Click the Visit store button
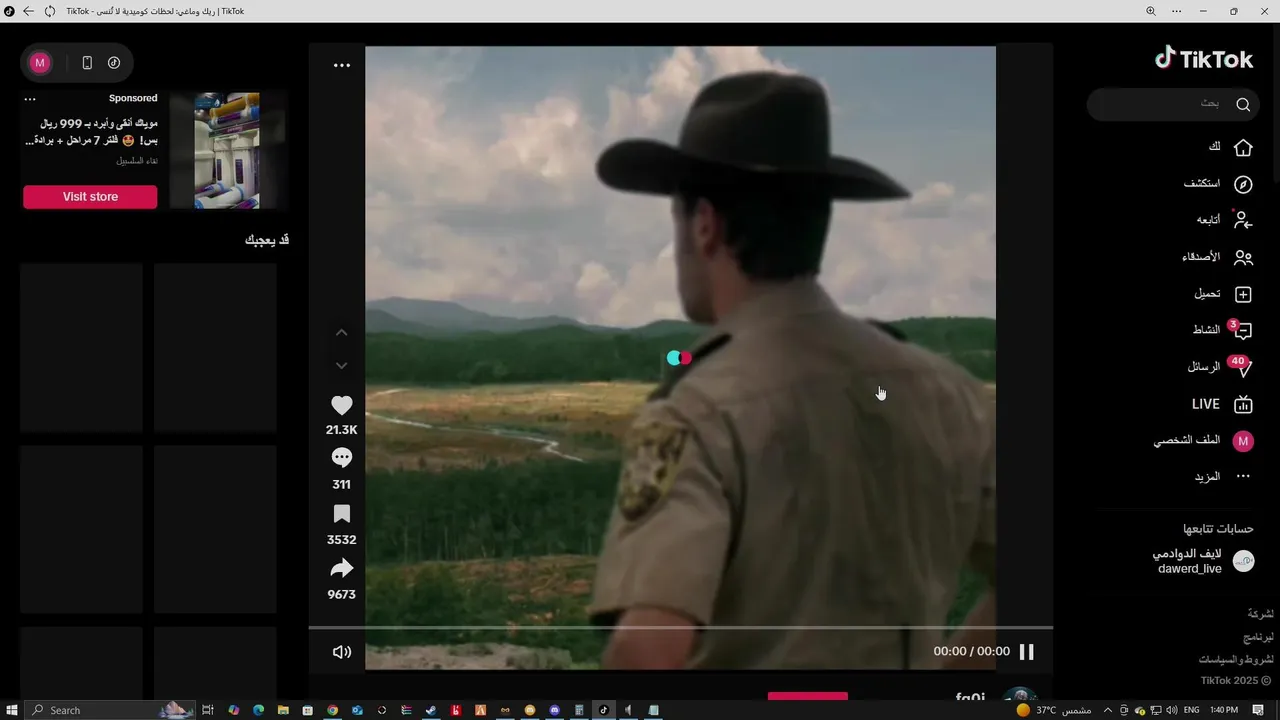This screenshot has width=1280, height=720. tap(90, 197)
